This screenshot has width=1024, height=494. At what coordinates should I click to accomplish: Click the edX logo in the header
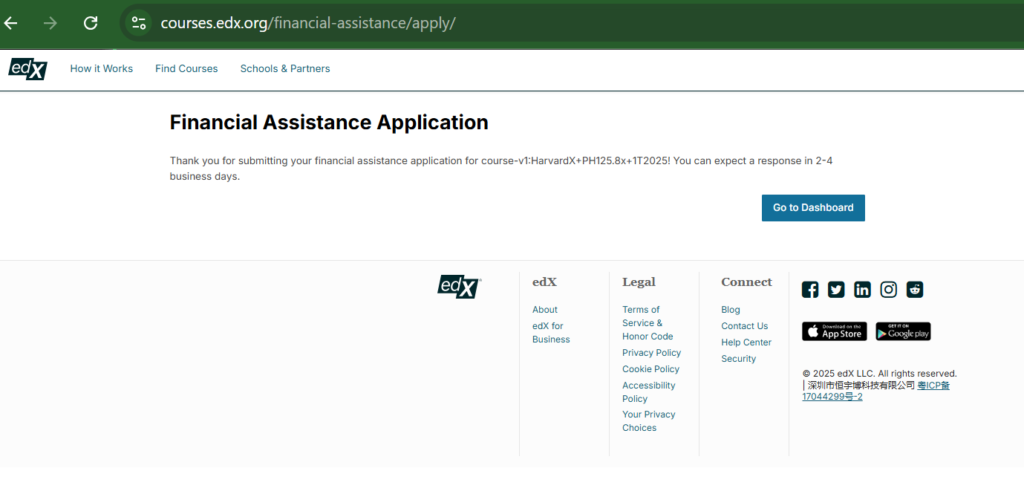[x=27, y=69]
